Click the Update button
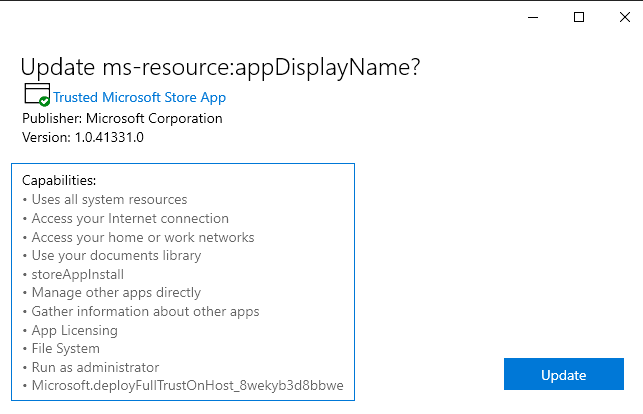The height and width of the screenshot is (414, 643). click(x=563, y=374)
